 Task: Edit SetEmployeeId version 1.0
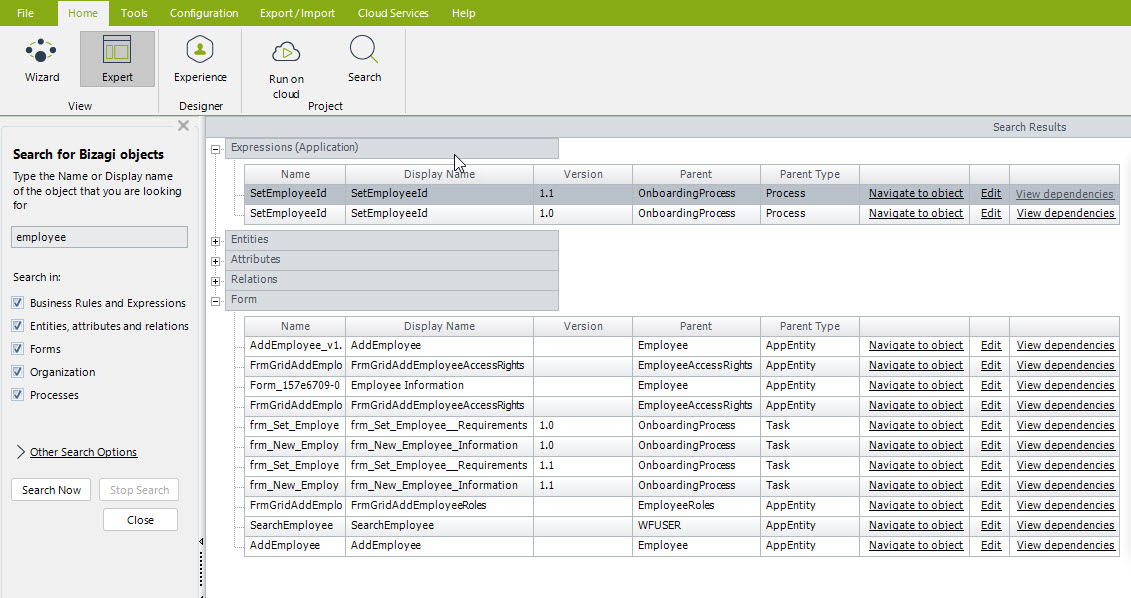990,214
